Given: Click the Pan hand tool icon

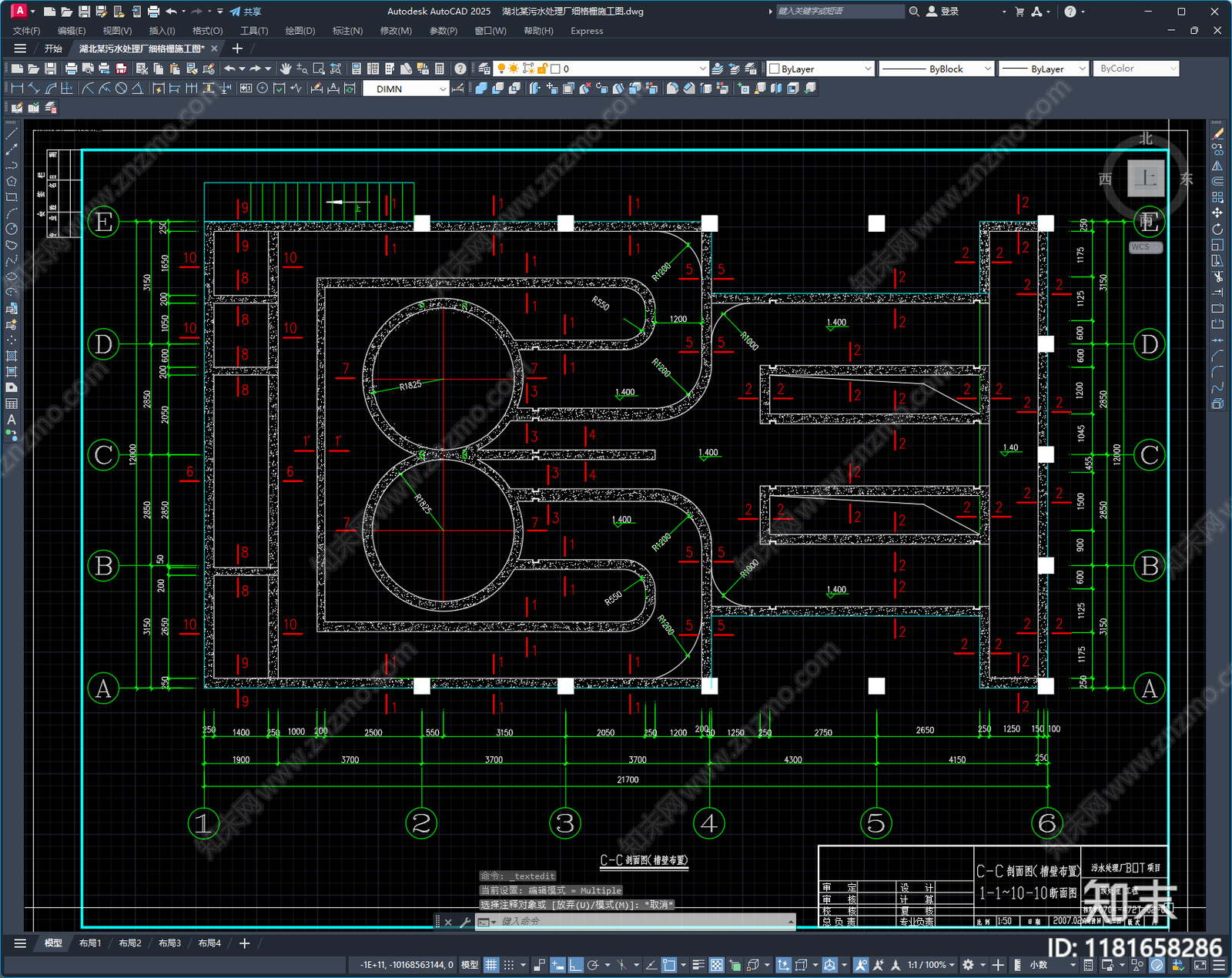Looking at the screenshot, I should (x=286, y=69).
